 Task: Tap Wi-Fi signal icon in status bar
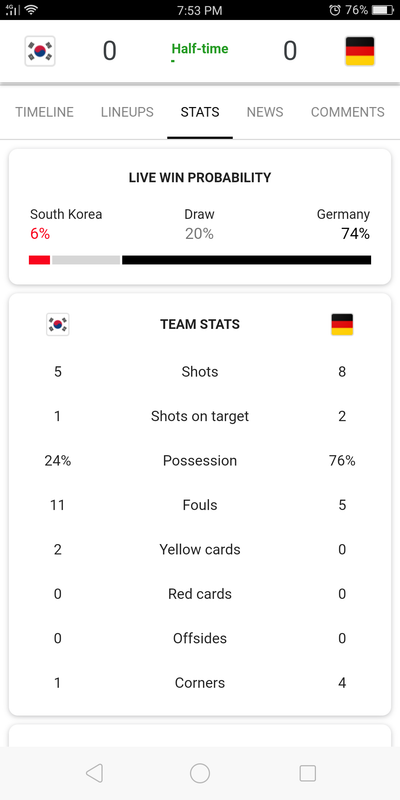[x=32, y=10]
